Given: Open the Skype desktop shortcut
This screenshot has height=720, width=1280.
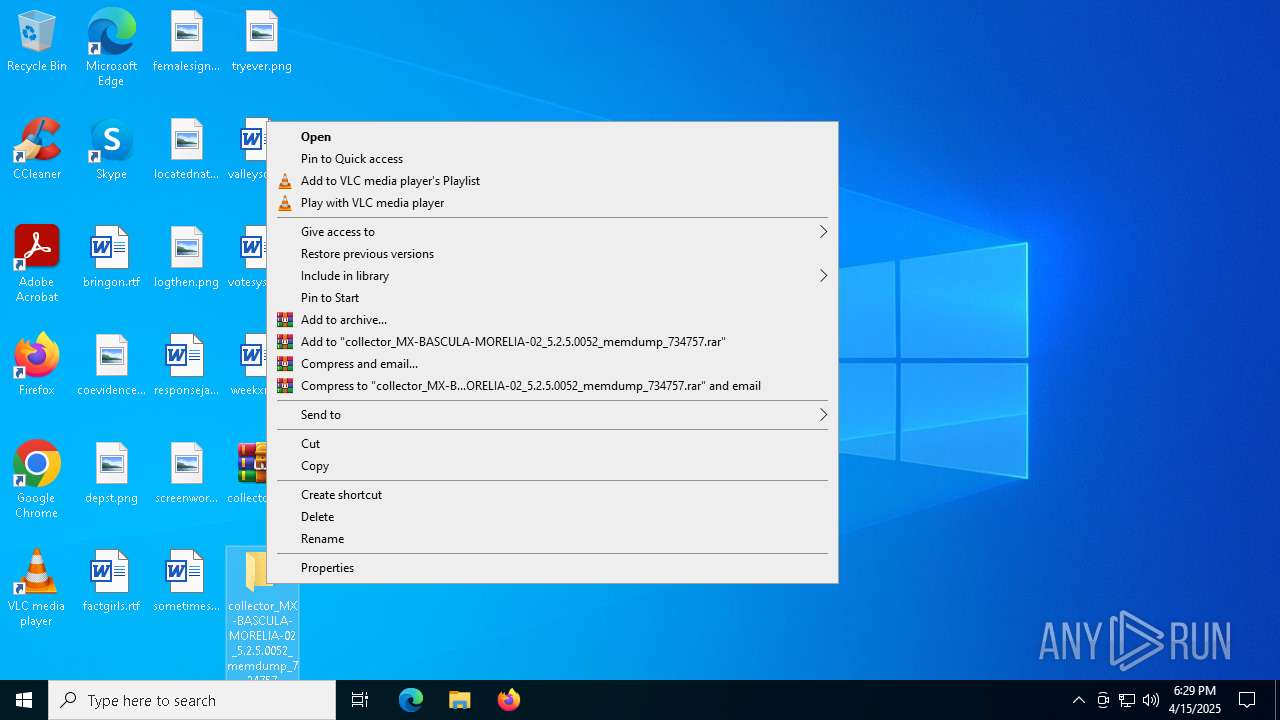Looking at the screenshot, I should click(x=111, y=150).
